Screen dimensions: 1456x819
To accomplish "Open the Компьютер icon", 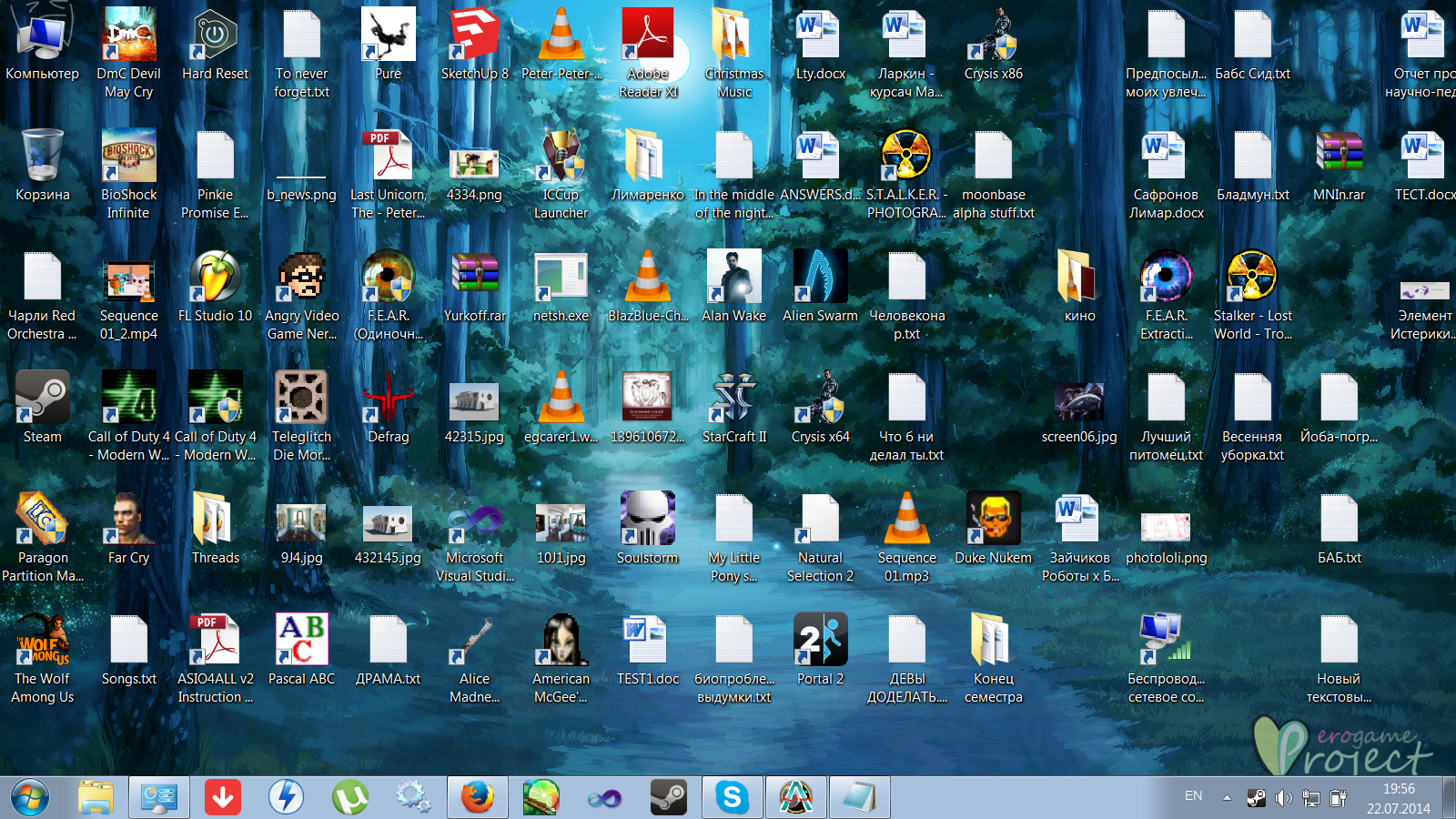I will 42,44.
